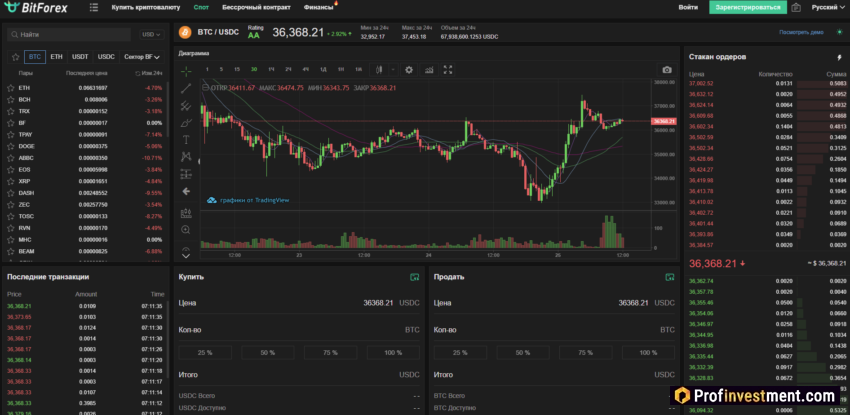Open the candlestick chart type button
Image resolution: width=850 pixels, height=415 pixels.
[x=379, y=69]
